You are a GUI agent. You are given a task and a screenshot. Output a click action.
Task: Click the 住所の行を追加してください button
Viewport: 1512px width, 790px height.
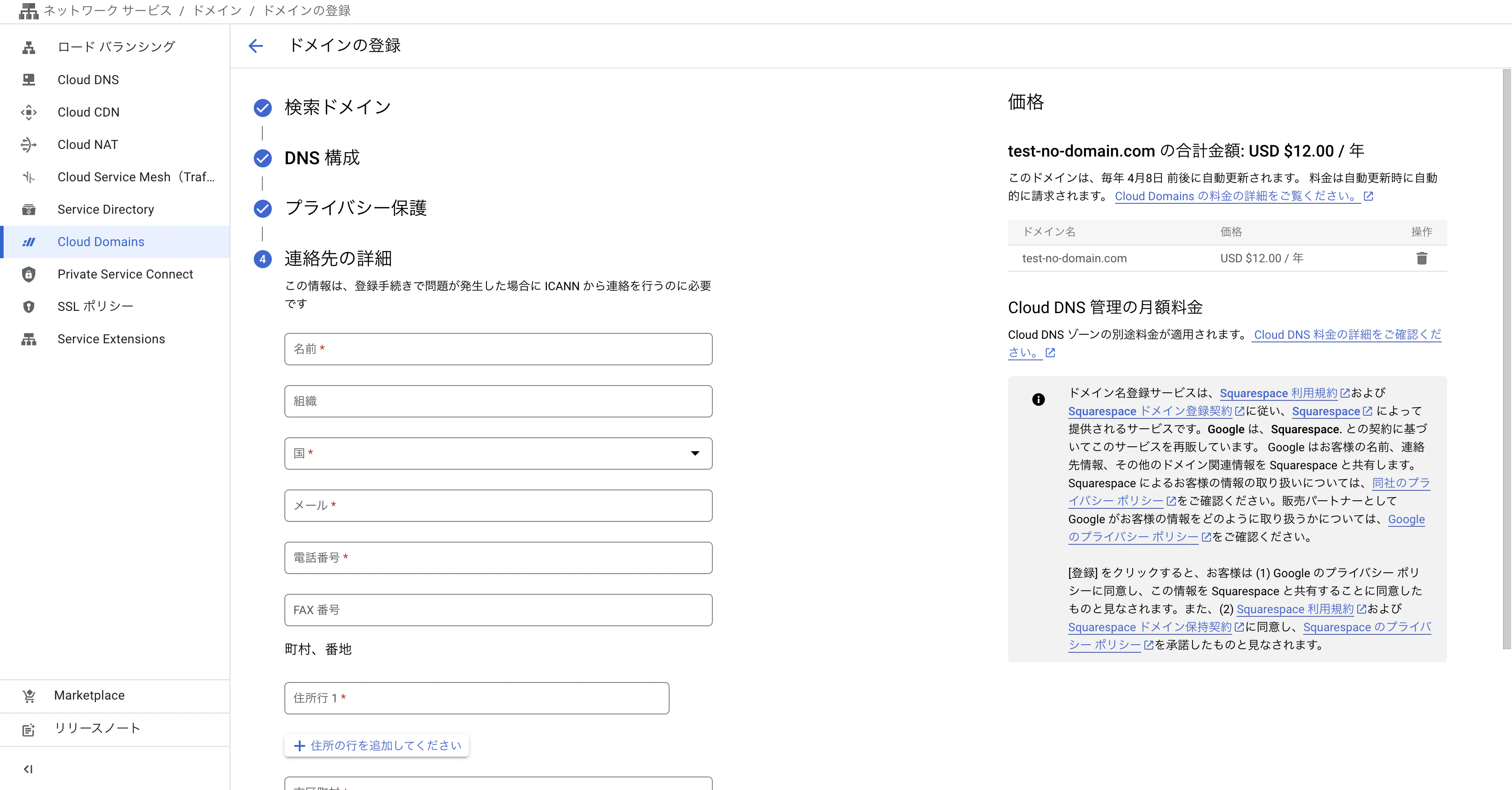pos(377,745)
